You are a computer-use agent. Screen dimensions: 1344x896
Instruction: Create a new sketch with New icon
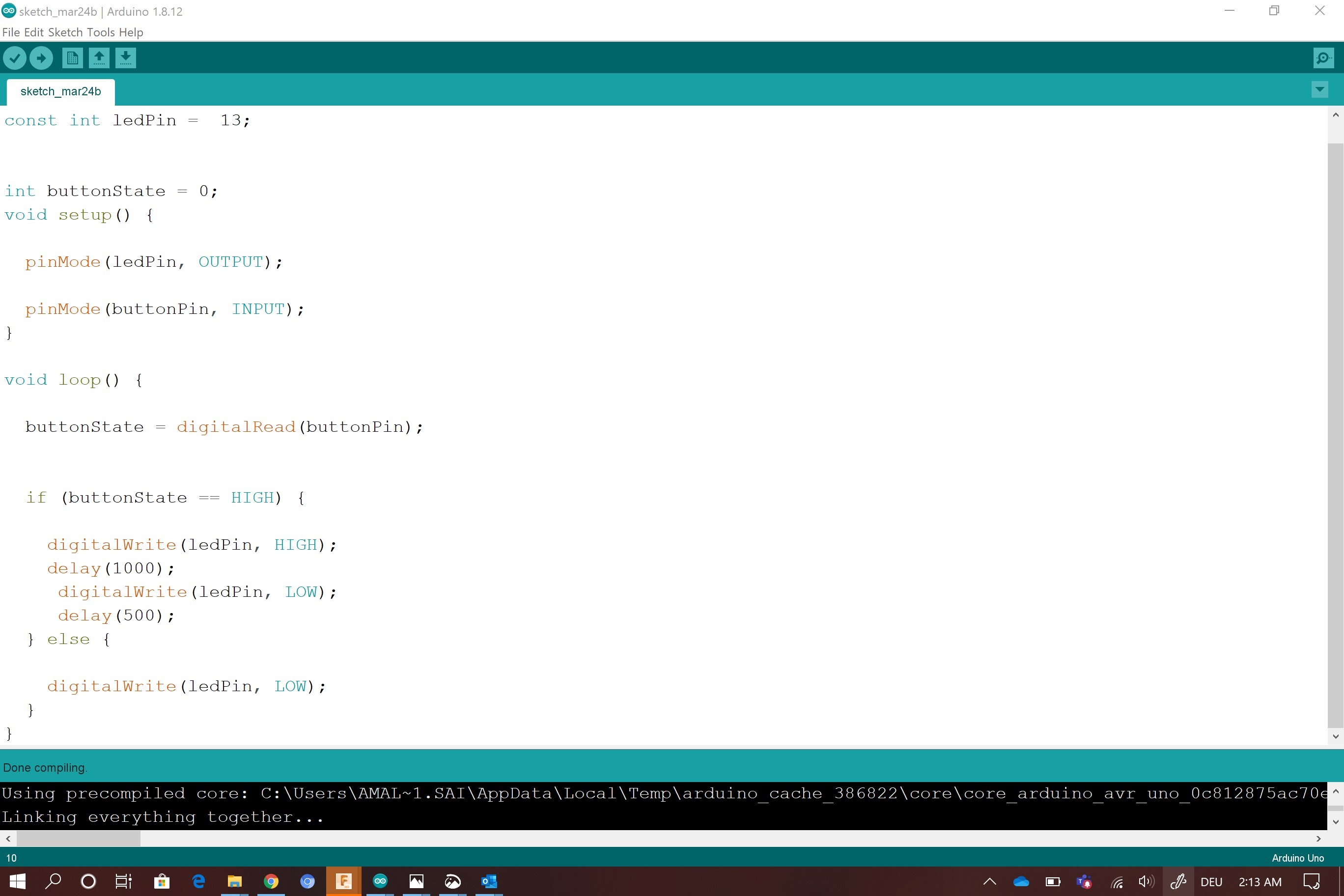72,57
